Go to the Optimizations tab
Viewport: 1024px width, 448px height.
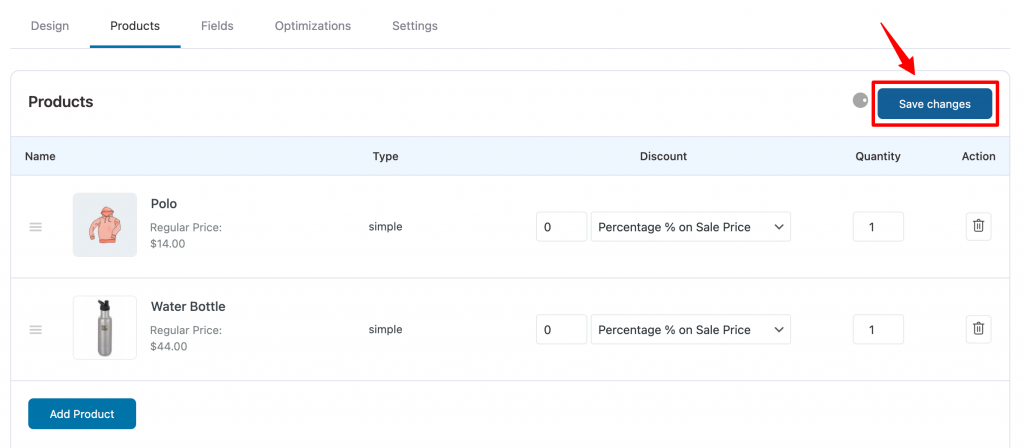point(313,26)
